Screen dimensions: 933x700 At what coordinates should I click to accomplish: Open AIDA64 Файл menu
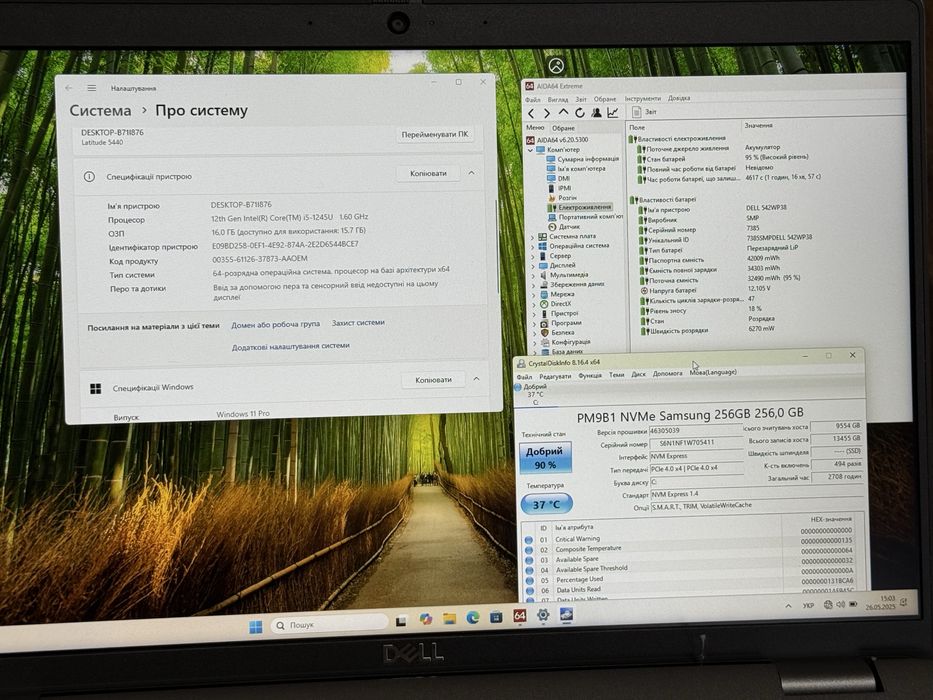pos(533,99)
